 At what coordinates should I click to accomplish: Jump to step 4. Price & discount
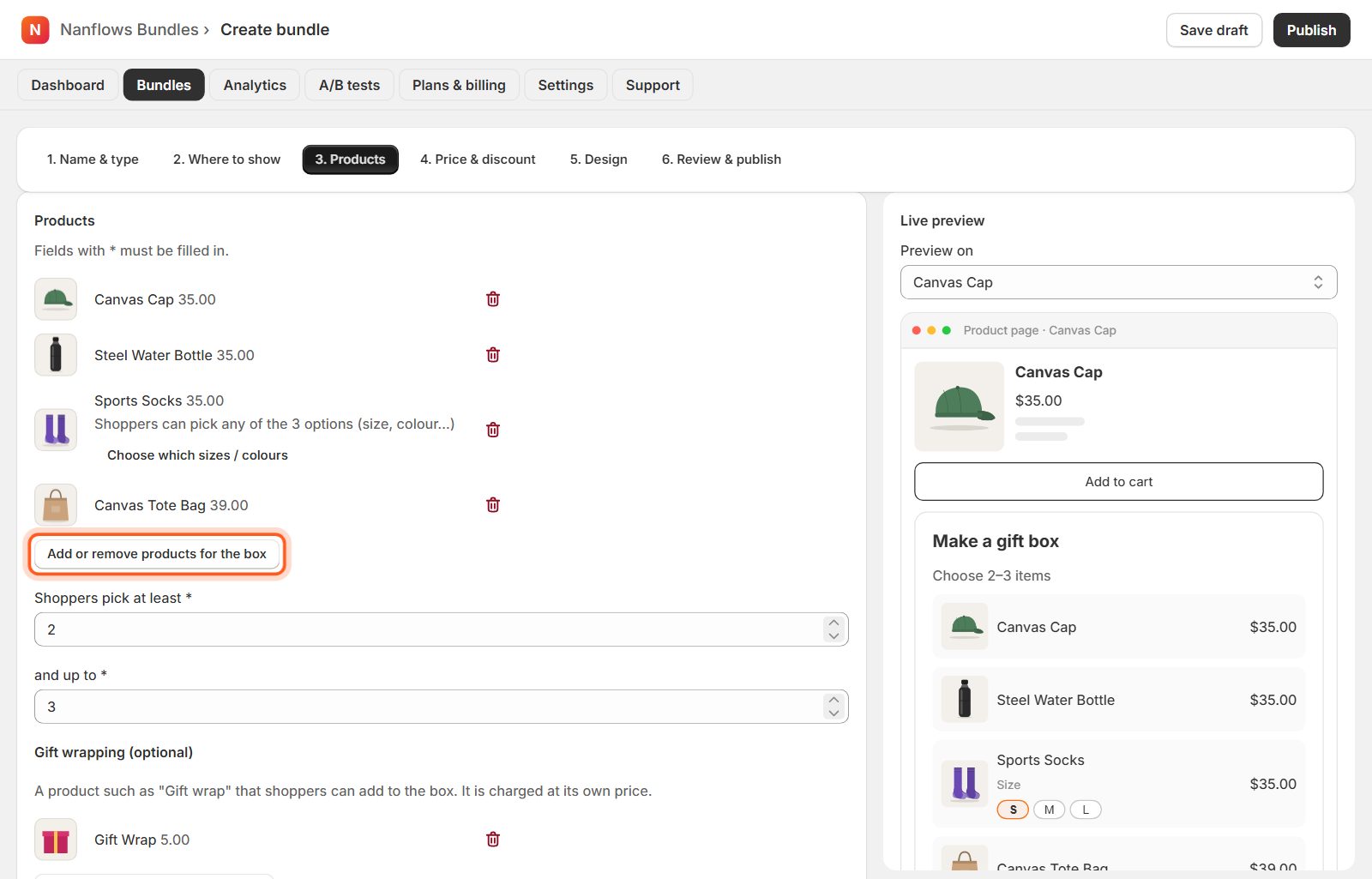(478, 160)
